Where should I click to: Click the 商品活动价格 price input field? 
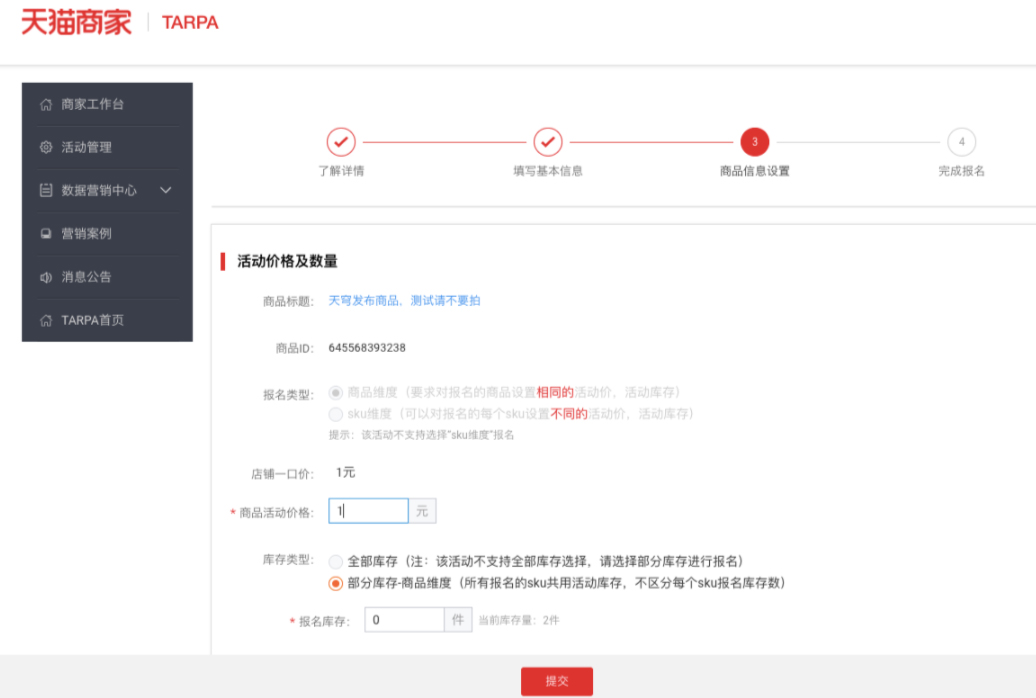coord(368,510)
